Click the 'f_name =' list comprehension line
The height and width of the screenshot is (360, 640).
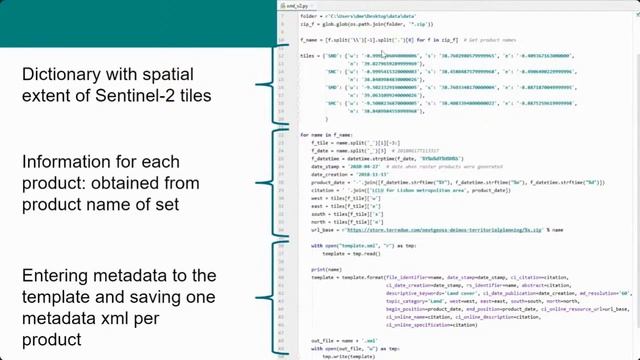tap(408, 40)
